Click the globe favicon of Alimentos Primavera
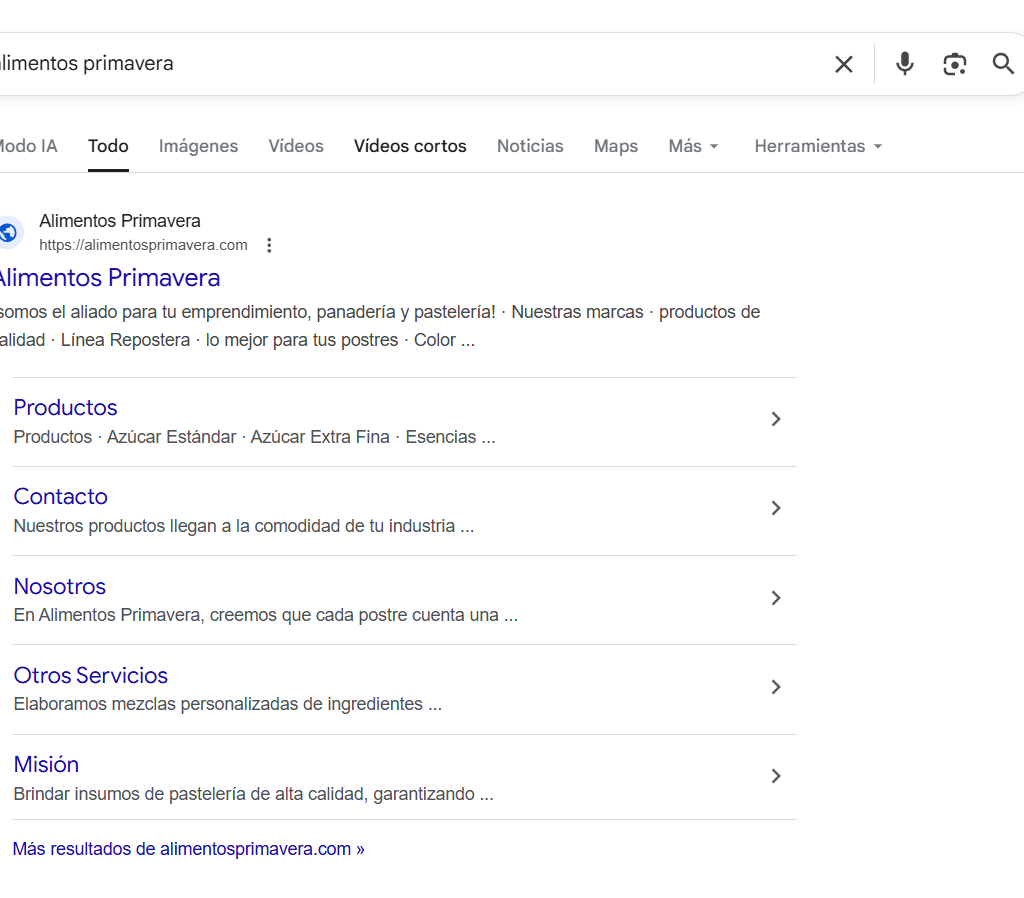Viewport: 1024px width, 898px height. (x=9, y=233)
